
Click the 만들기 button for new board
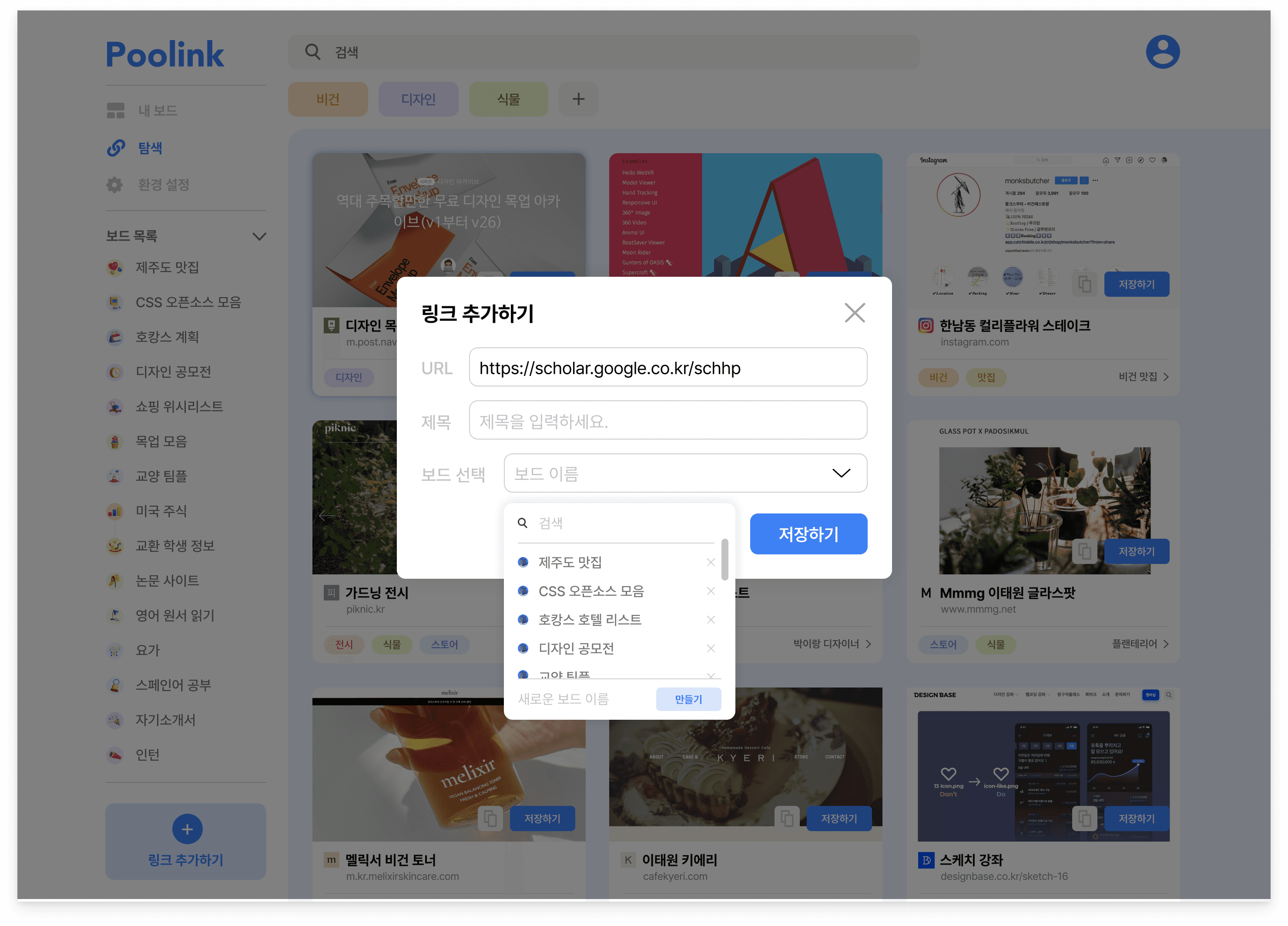[688, 699]
